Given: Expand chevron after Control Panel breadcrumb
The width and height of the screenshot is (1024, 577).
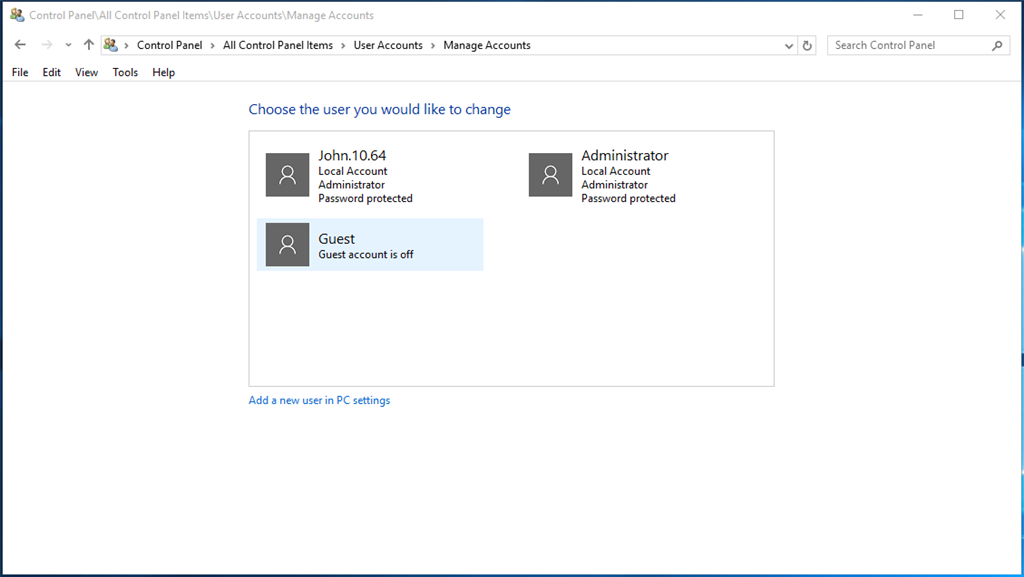Looking at the screenshot, I should [x=213, y=46].
